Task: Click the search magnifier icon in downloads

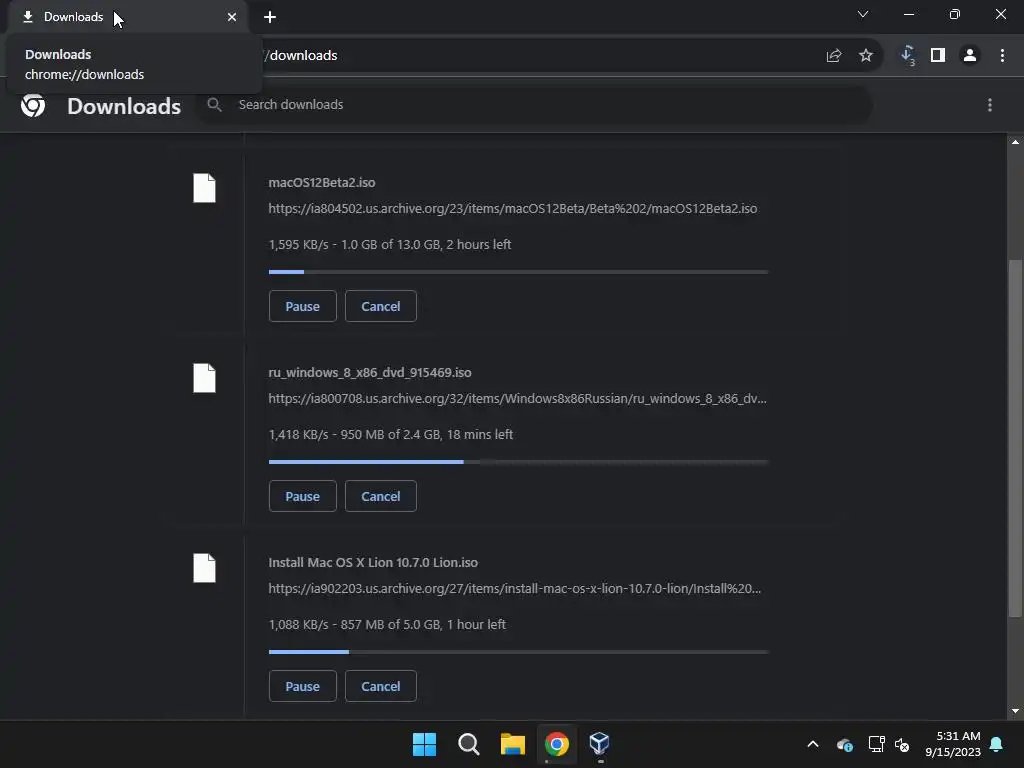Action: click(214, 104)
